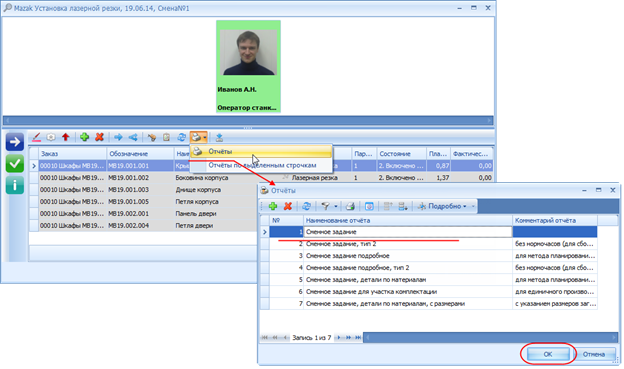
Task: Go to next record in navigator
Action: point(339,338)
